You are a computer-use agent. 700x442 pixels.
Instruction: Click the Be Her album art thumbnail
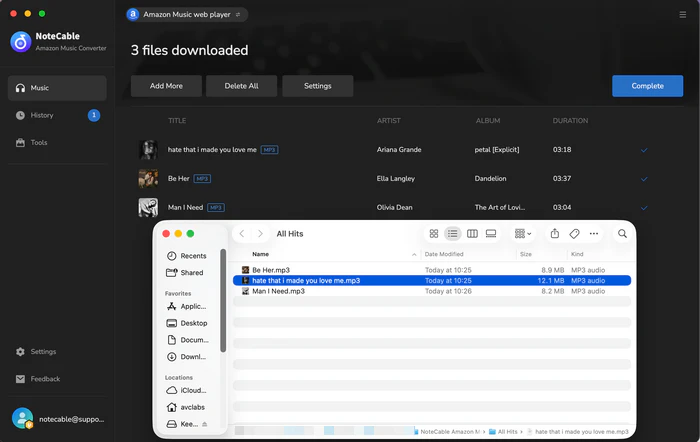(148, 179)
